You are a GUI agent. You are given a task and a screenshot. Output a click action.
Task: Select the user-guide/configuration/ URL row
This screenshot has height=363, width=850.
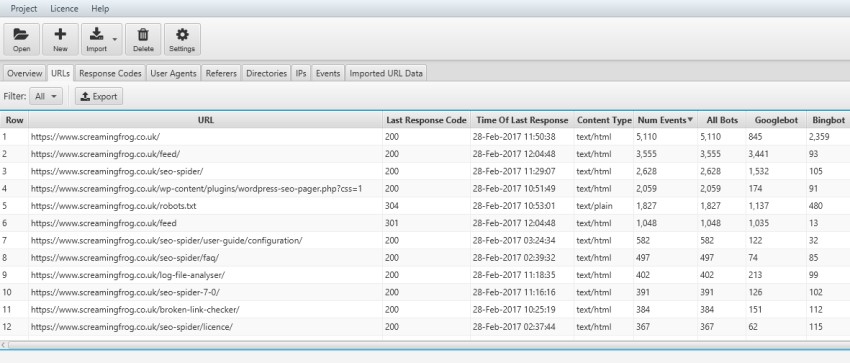(x=166, y=241)
